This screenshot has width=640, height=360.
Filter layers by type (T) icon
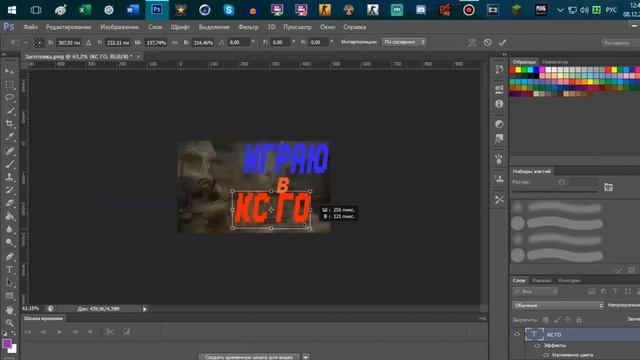tap(616, 291)
